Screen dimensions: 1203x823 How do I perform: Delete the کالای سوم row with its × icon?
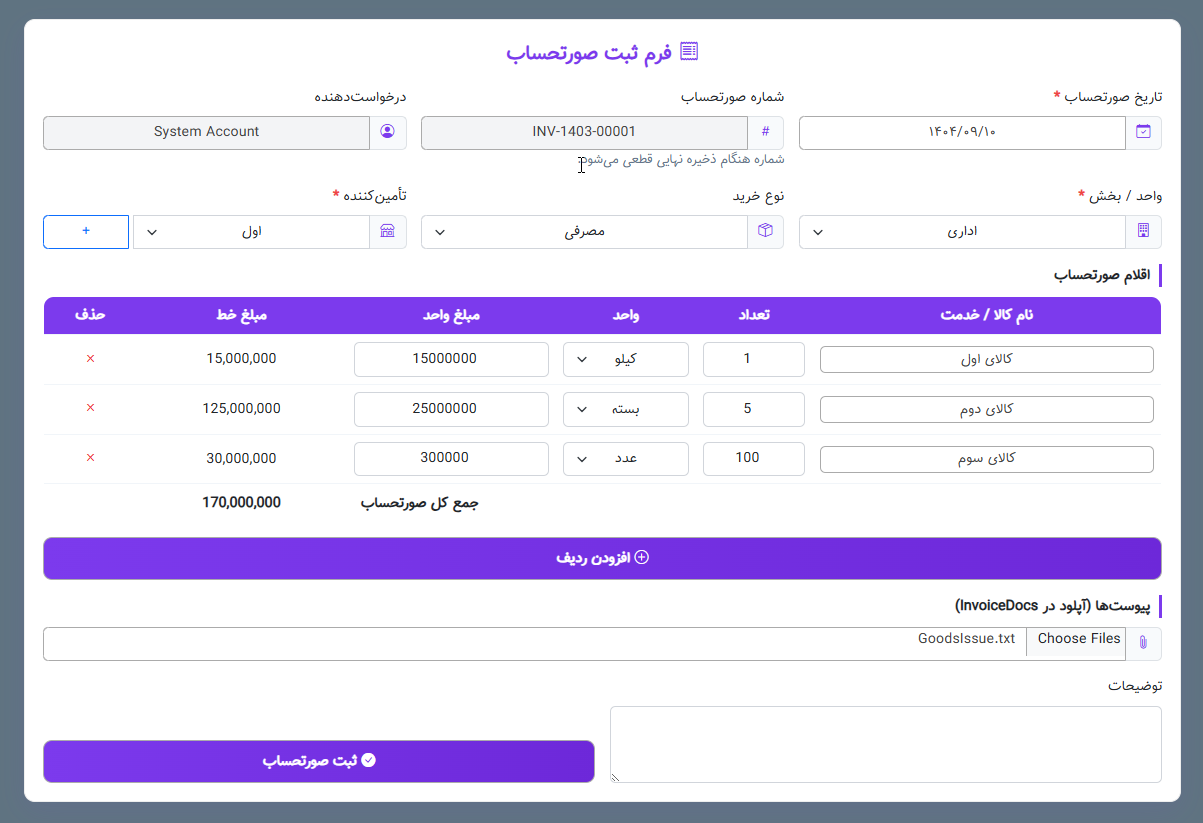coord(90,458)
